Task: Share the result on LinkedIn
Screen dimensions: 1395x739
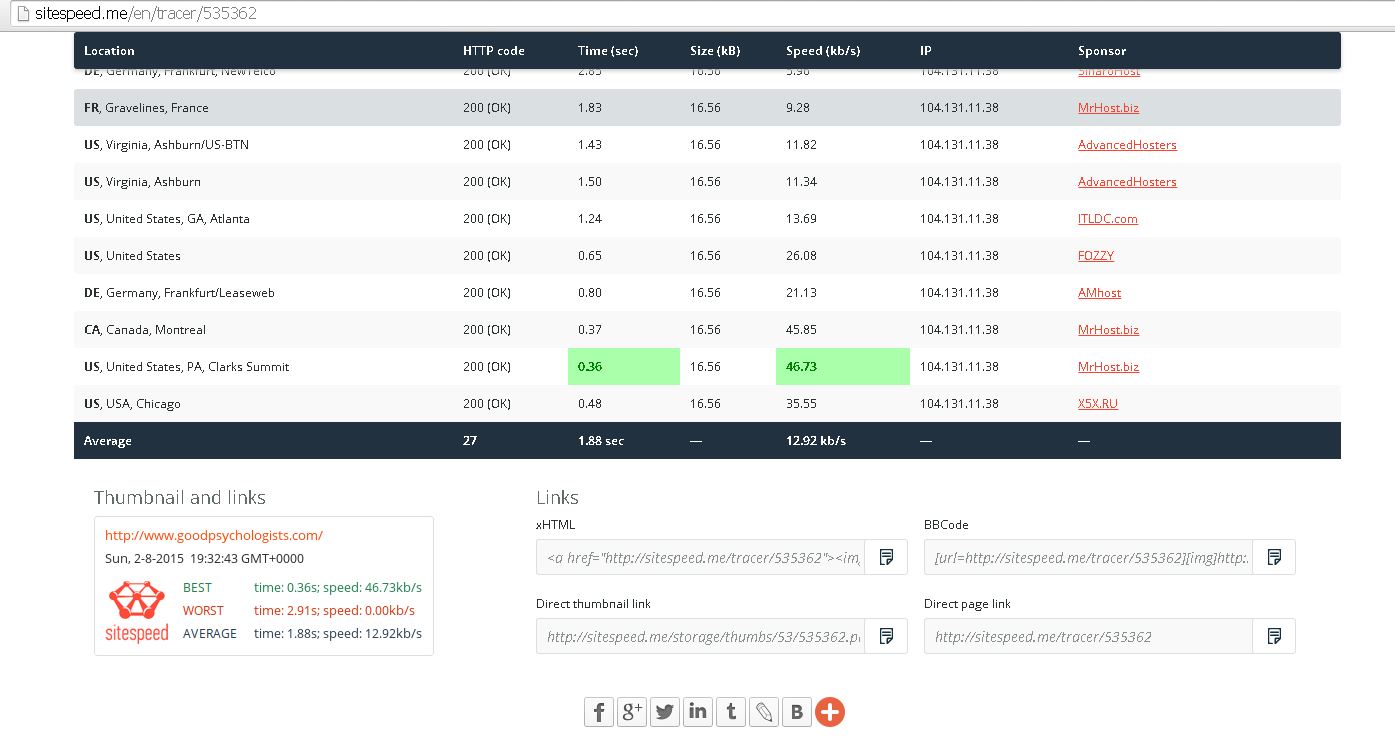Action: (698, 712)
